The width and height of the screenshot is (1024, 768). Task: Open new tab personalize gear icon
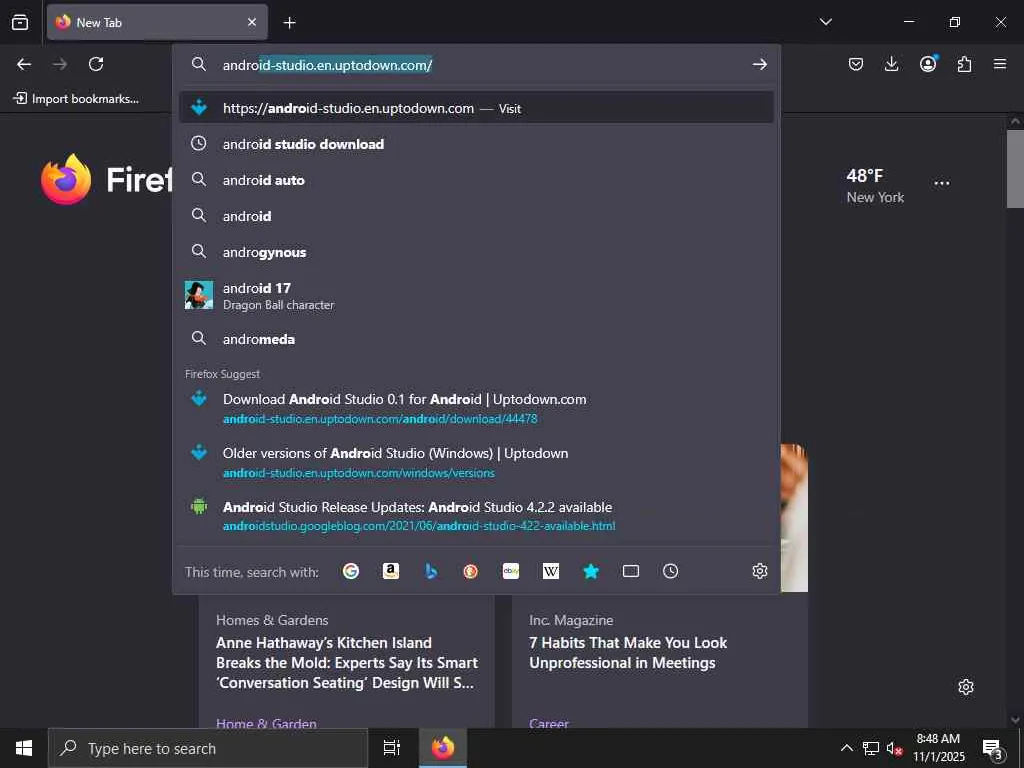pos(966,687)
